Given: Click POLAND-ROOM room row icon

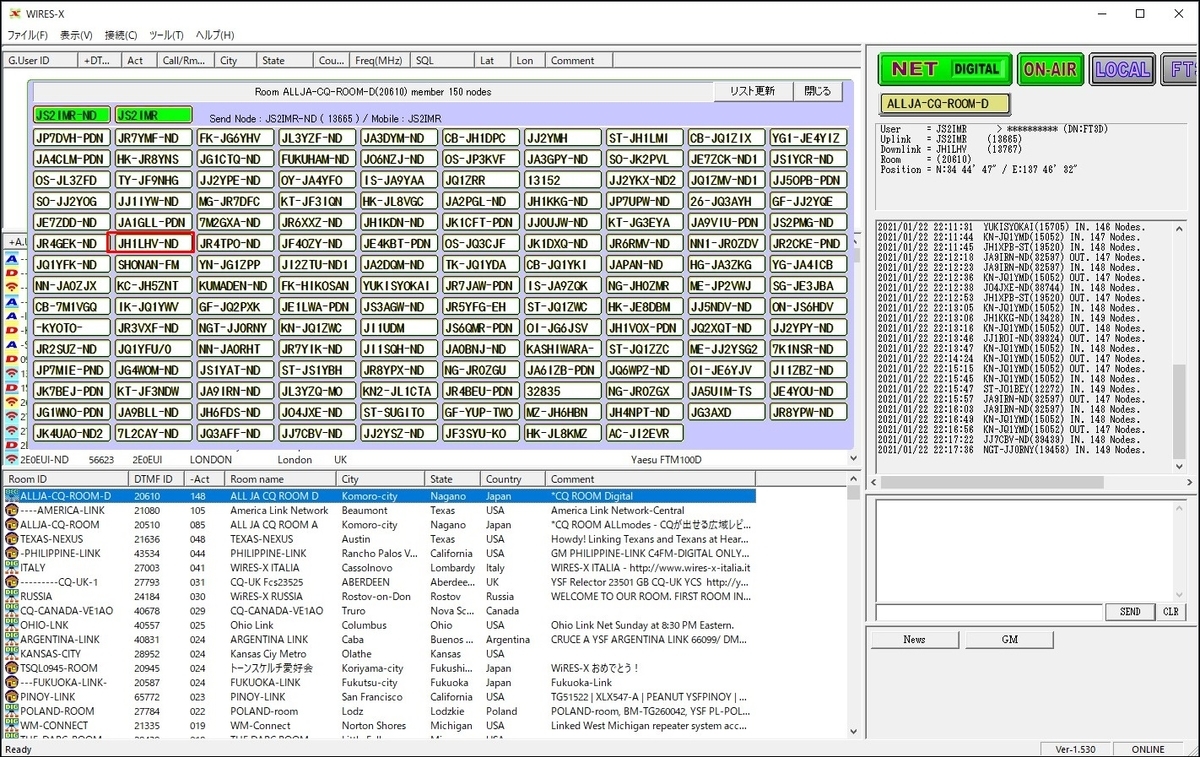Looking at the screenshot, I should (11, 711).
